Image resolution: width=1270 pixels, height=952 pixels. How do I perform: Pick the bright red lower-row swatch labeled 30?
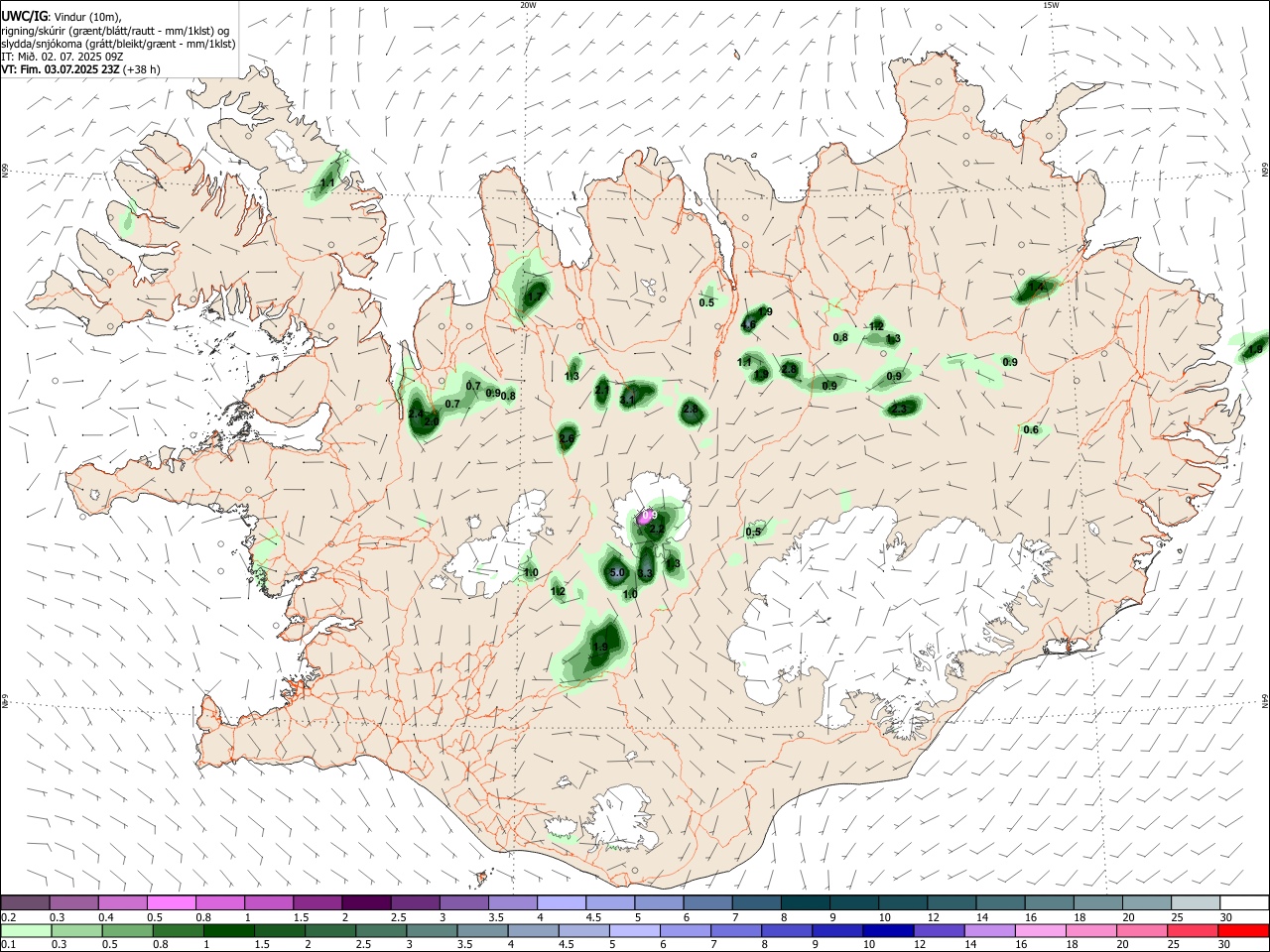pos(1243,930)
